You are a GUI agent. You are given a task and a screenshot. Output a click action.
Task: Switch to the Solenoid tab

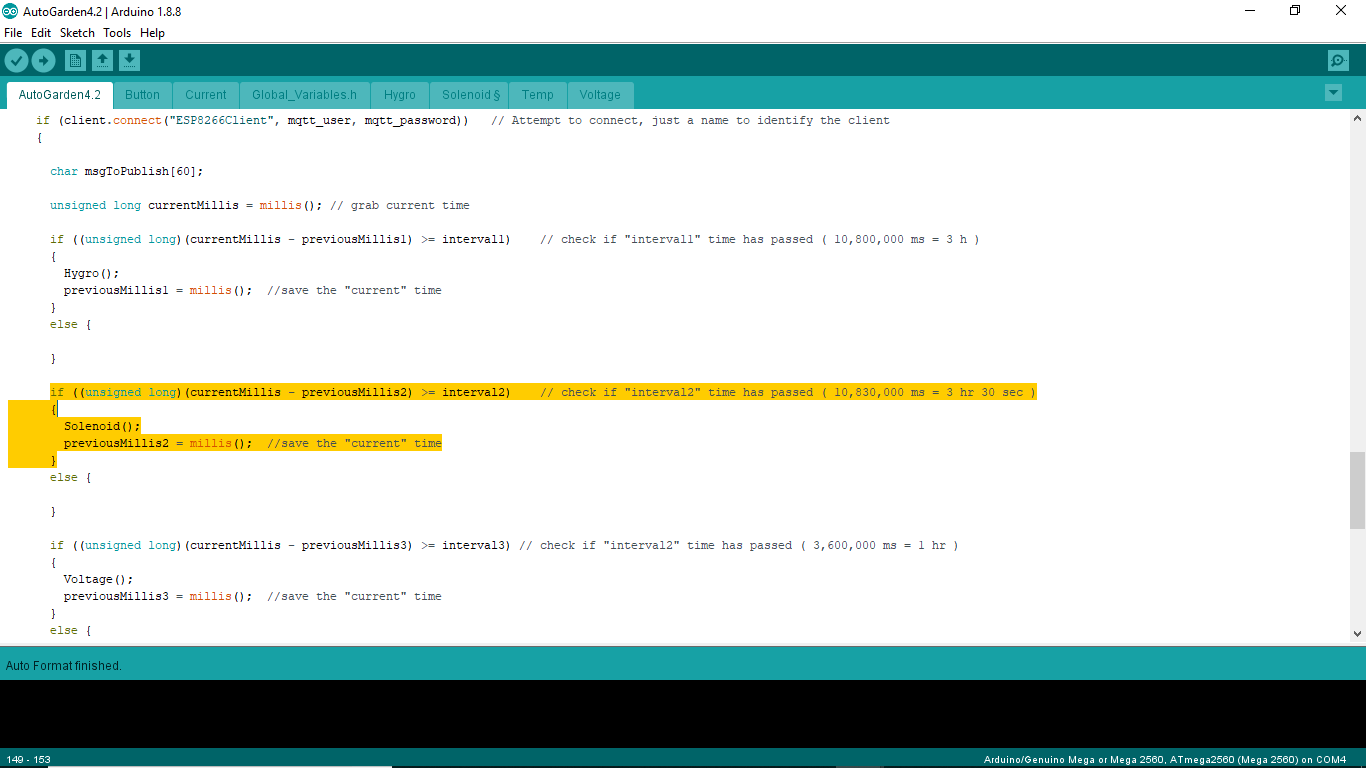point(468,94)
